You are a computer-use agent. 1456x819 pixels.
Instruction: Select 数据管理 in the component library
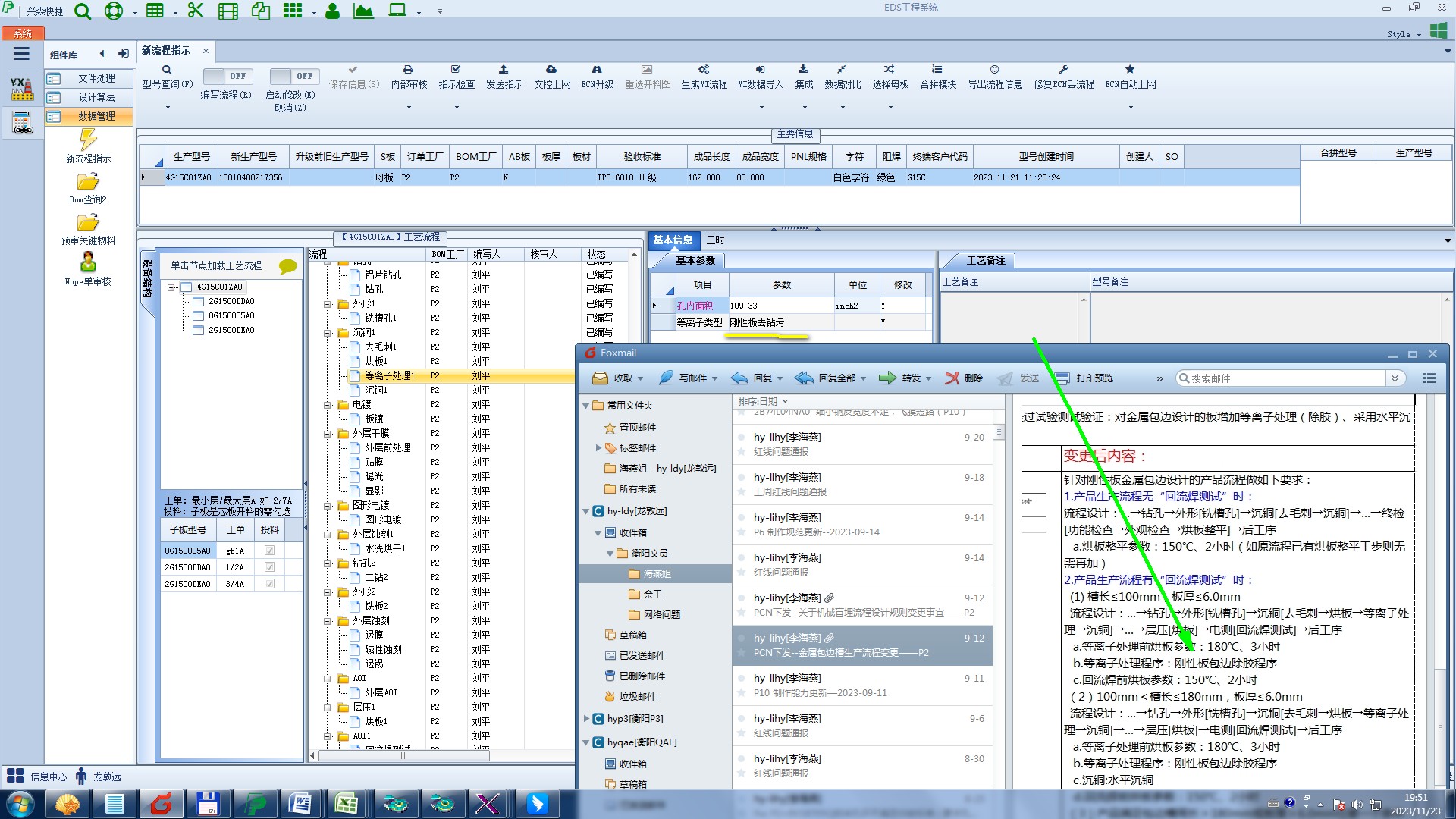[96, 116]
